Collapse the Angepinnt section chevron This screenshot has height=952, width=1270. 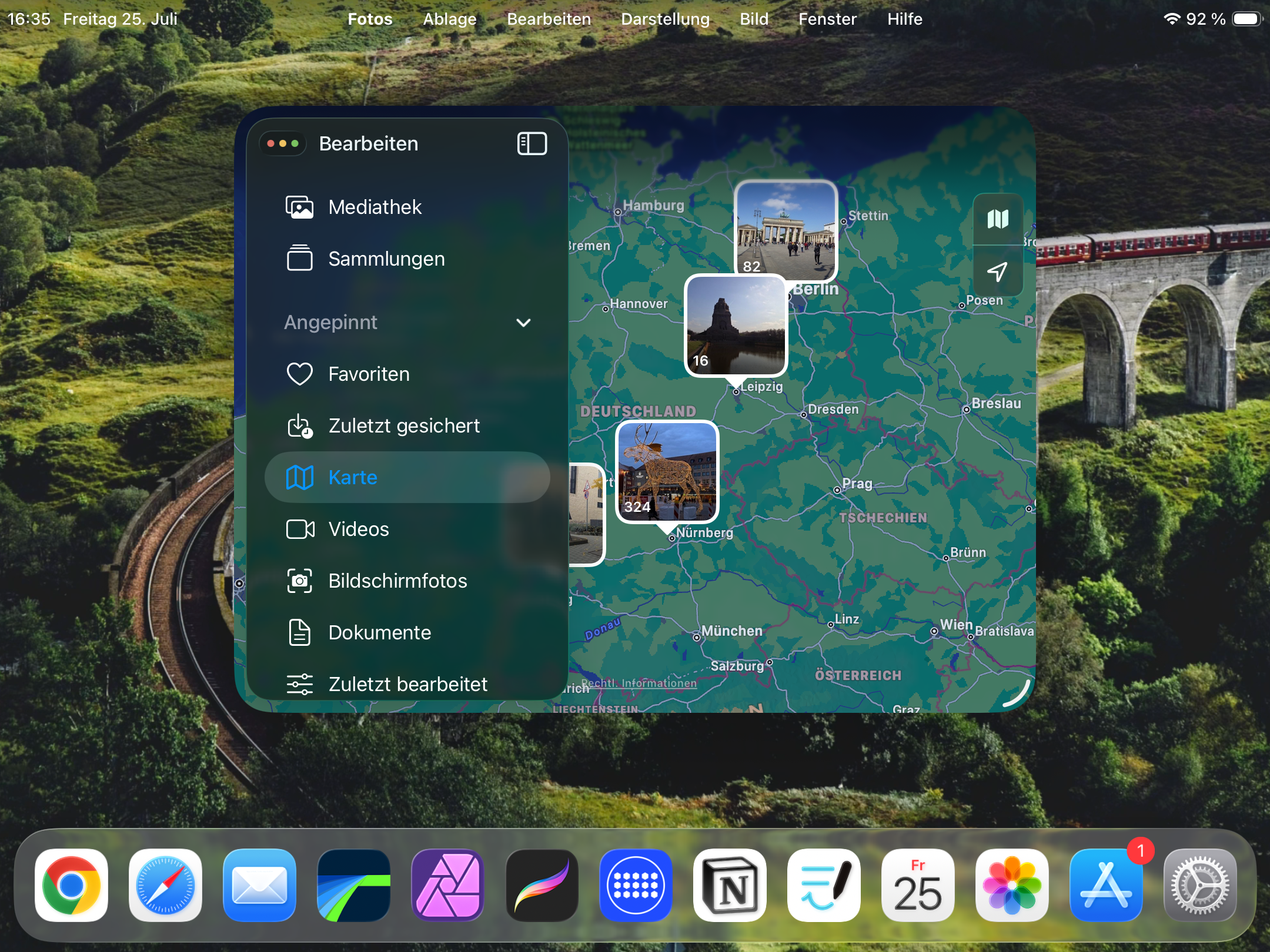point(523,323)
